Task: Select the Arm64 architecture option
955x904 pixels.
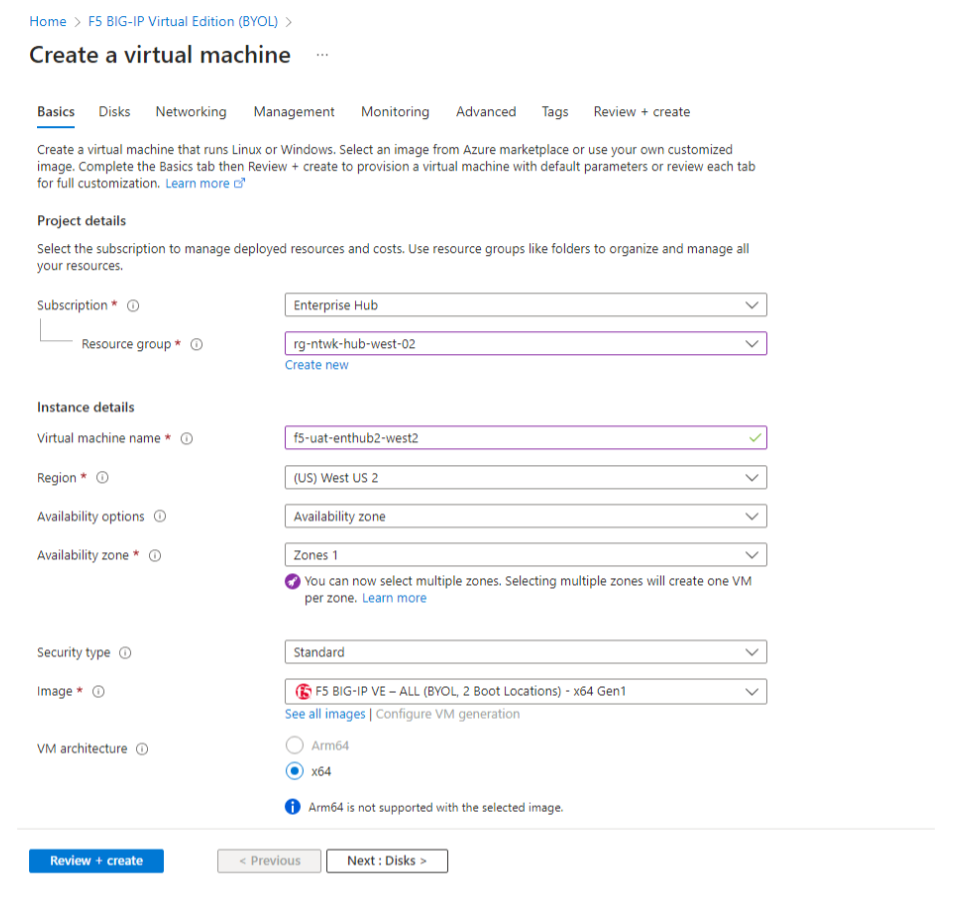Action: pyautogui.click(x=295, y=744)
